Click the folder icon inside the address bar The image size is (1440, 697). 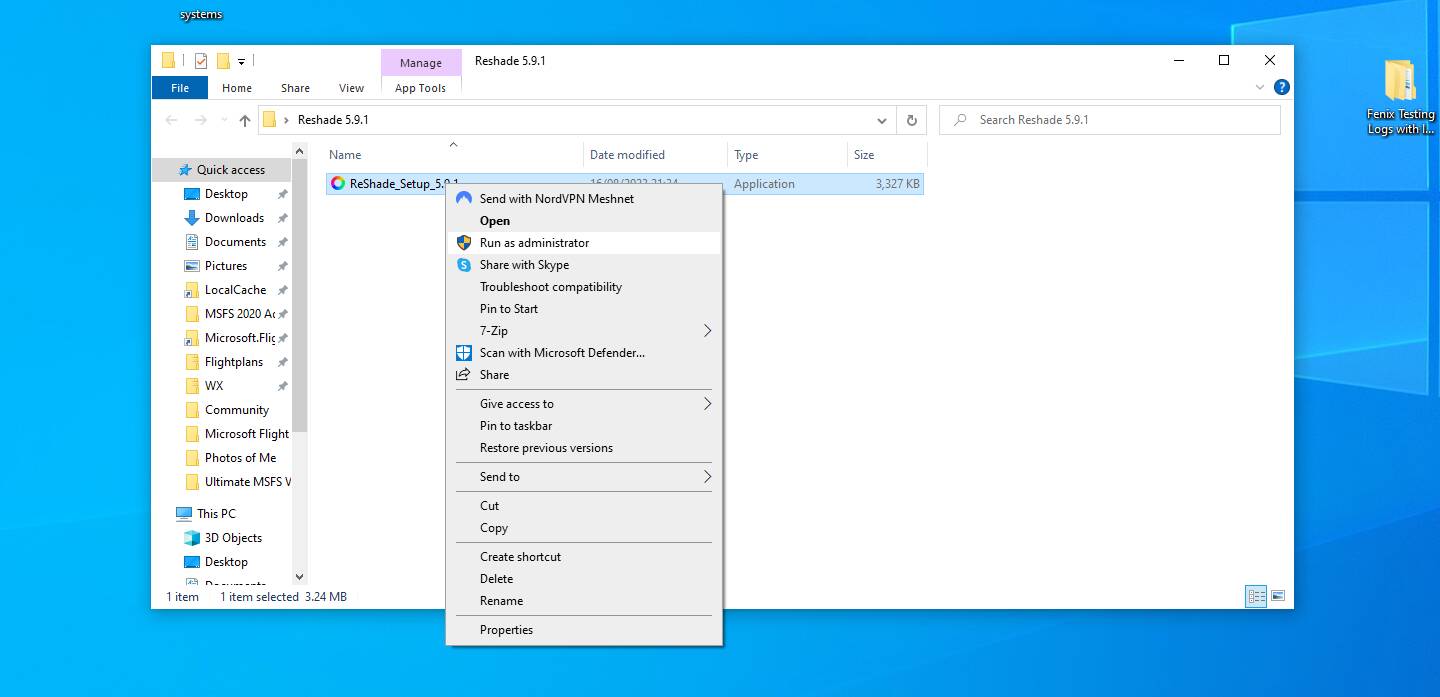269,120
